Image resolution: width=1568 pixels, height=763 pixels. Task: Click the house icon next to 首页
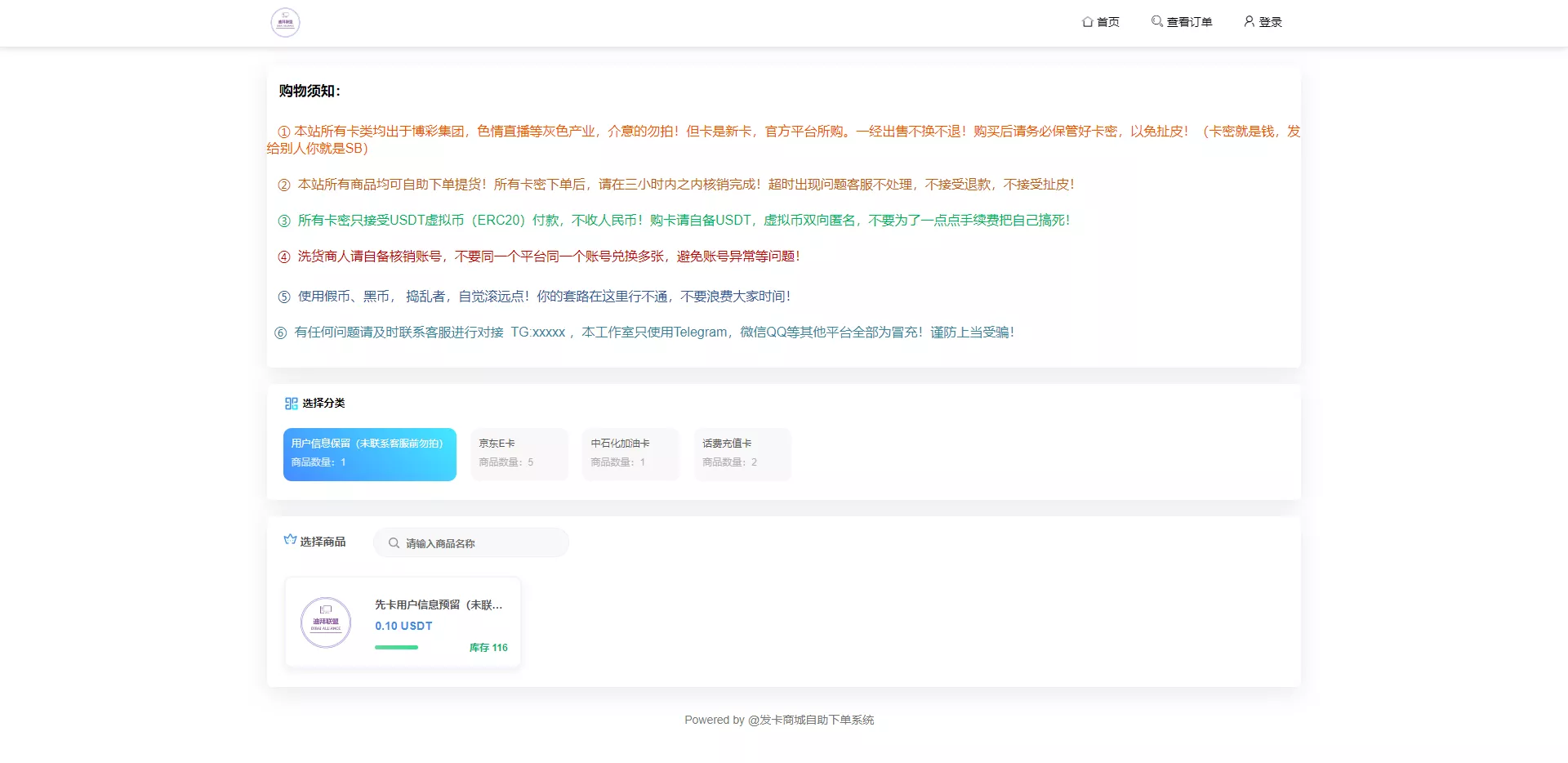1087,22
